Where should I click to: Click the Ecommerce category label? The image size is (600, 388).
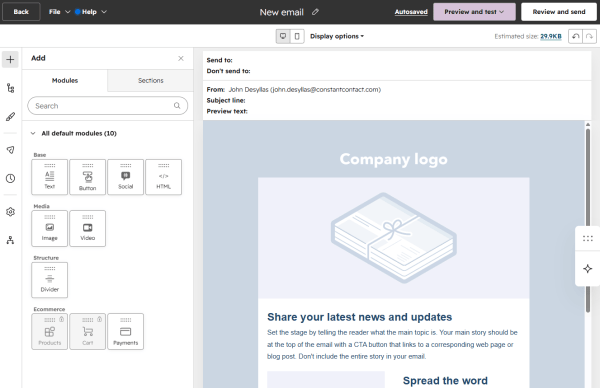pyautogui.click(x=49, y=309)
